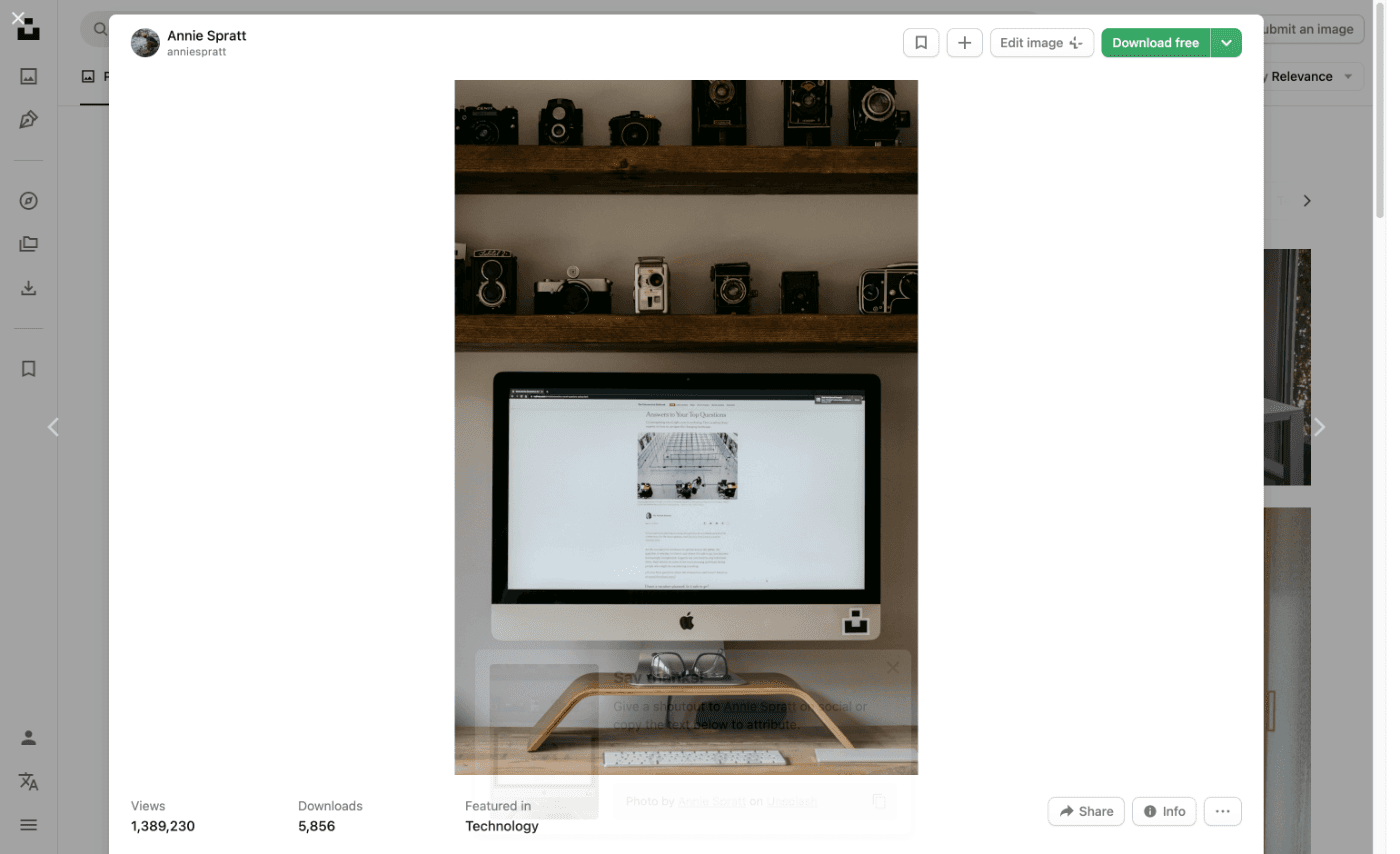Open the hamburger menu in sidebar
The height and width of the screenshot is (854, 1400).
click(29, 825)
